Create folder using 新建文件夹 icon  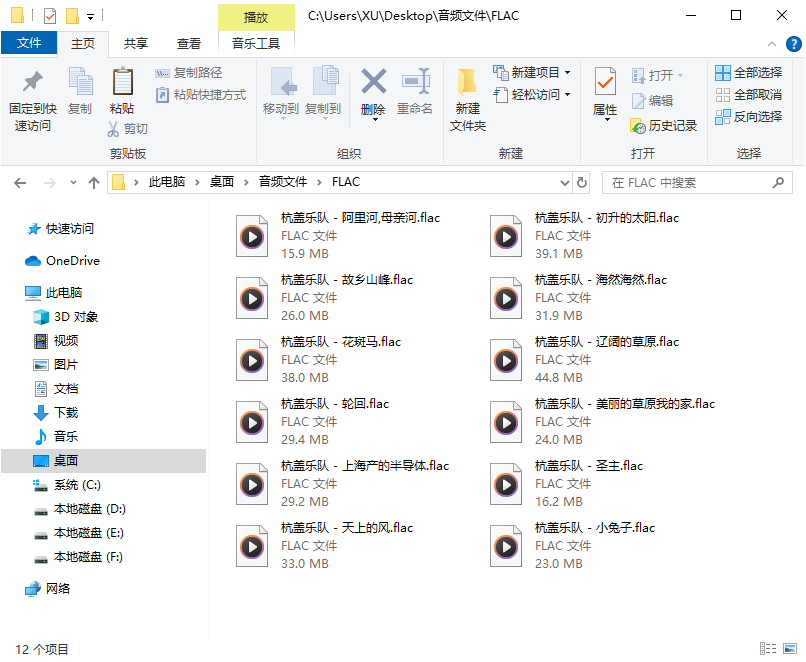(x=466, y=95)
